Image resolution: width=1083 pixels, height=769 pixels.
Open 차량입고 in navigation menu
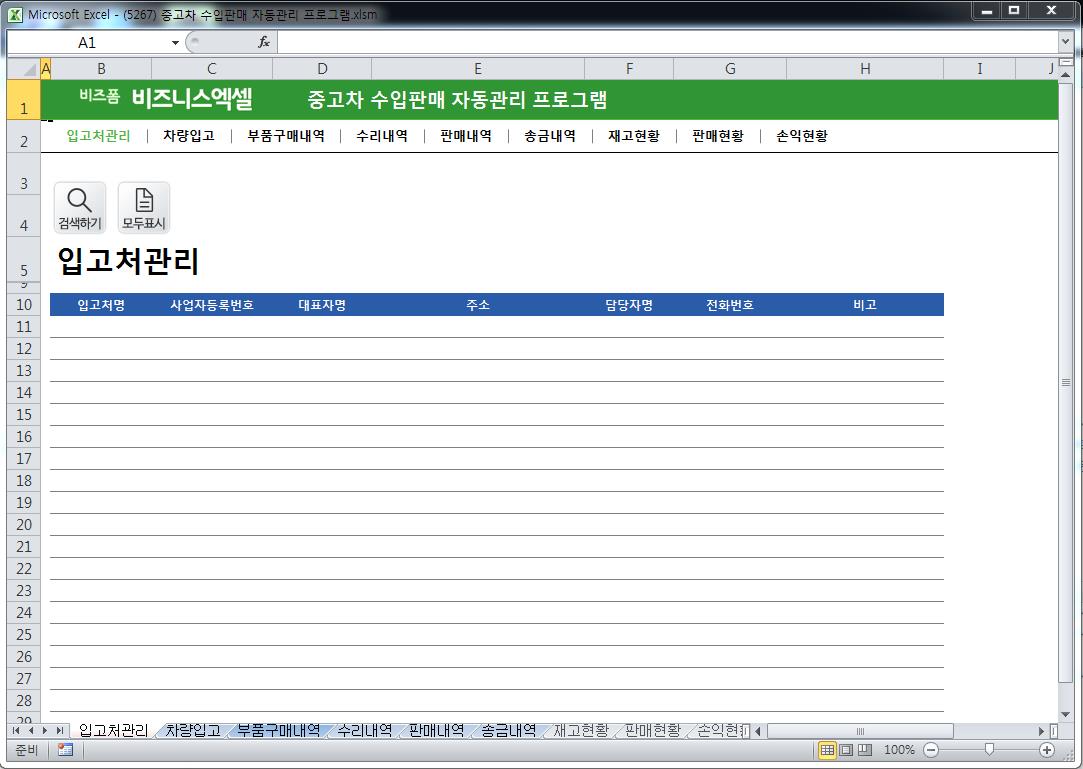[189, 136]
